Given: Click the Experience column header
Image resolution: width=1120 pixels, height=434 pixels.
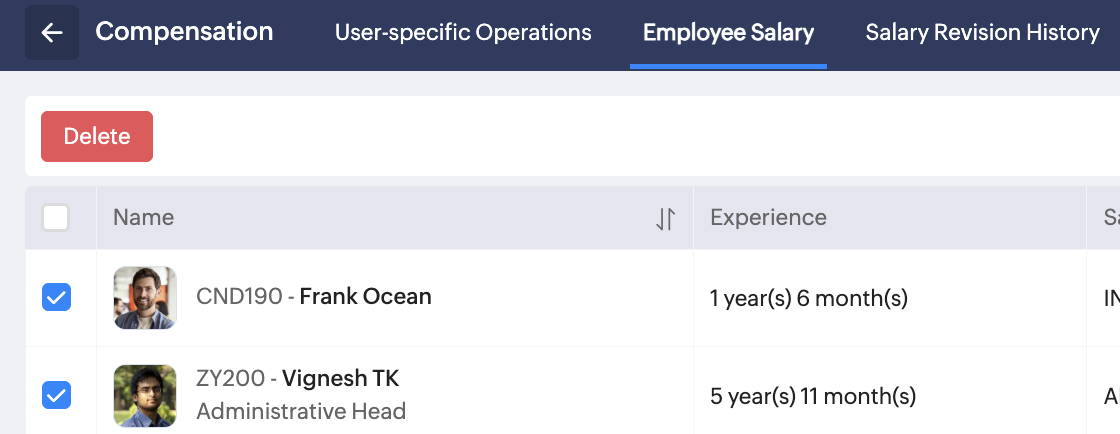Looking at the screenshot, I should [x=768, y=218].
